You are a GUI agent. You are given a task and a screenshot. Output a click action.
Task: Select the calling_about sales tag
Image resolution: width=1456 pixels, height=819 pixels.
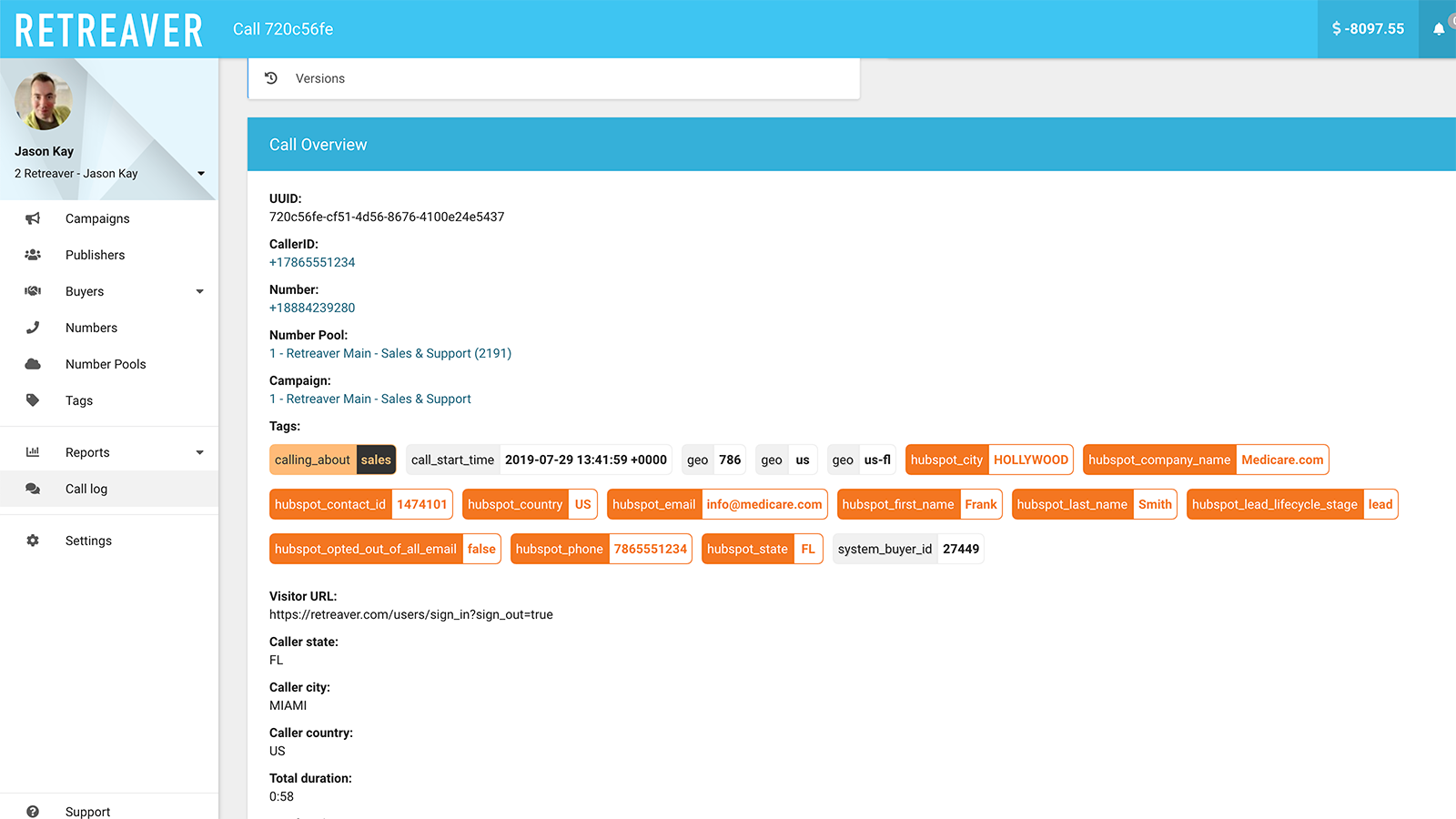332,460
